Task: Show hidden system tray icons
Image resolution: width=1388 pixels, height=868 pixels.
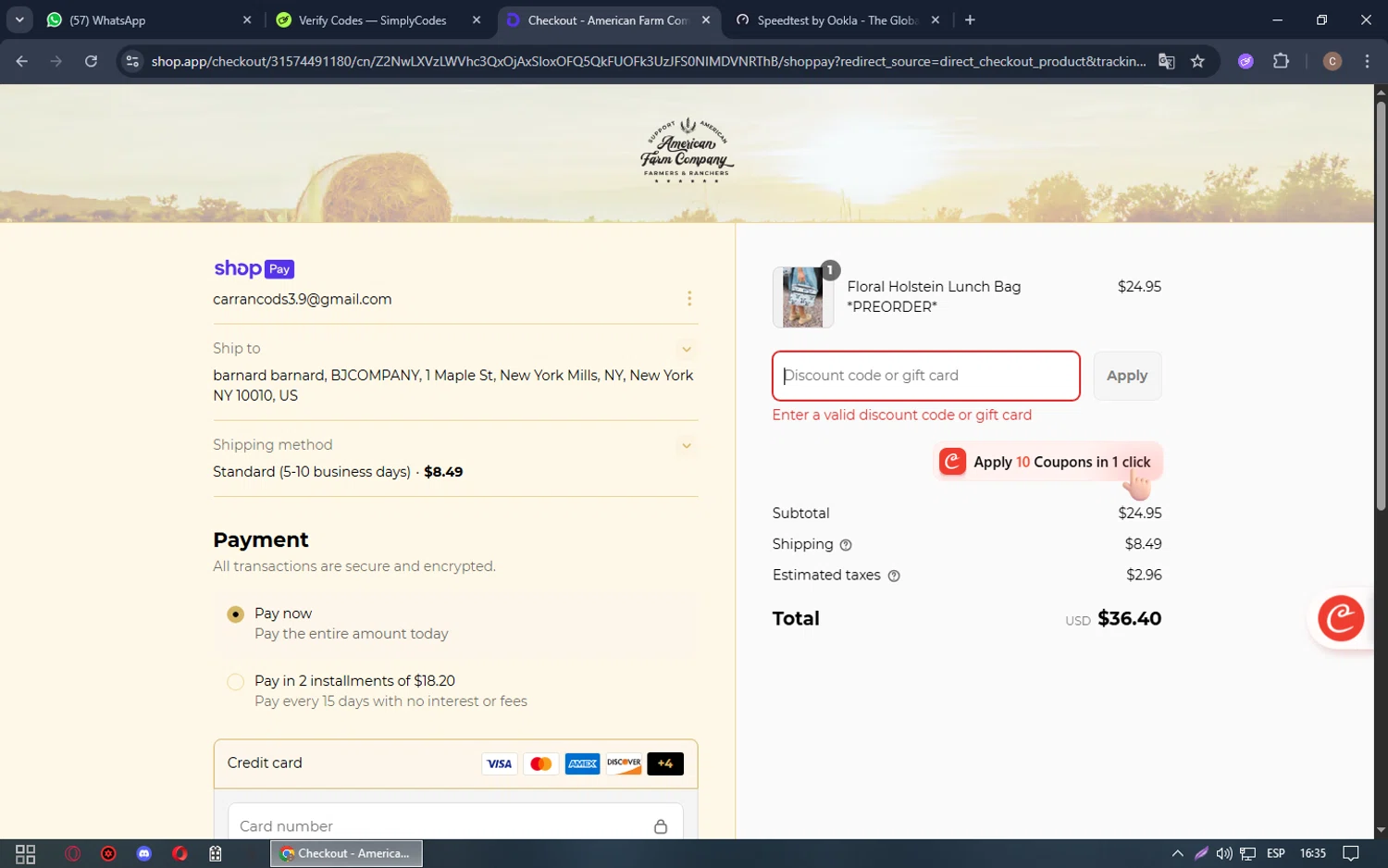Action: (x=1177, y=853)
